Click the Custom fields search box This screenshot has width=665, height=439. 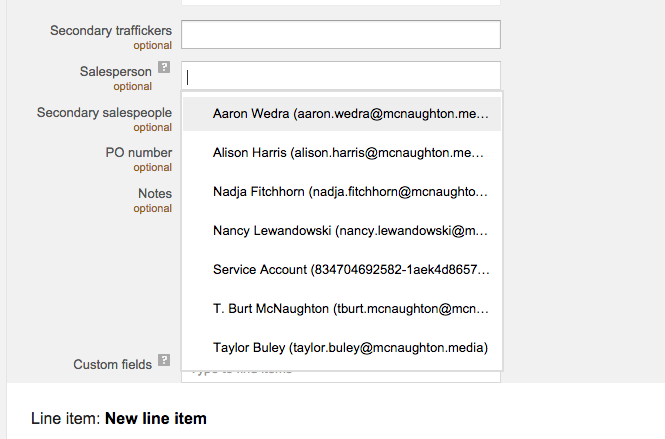[340, 373]
